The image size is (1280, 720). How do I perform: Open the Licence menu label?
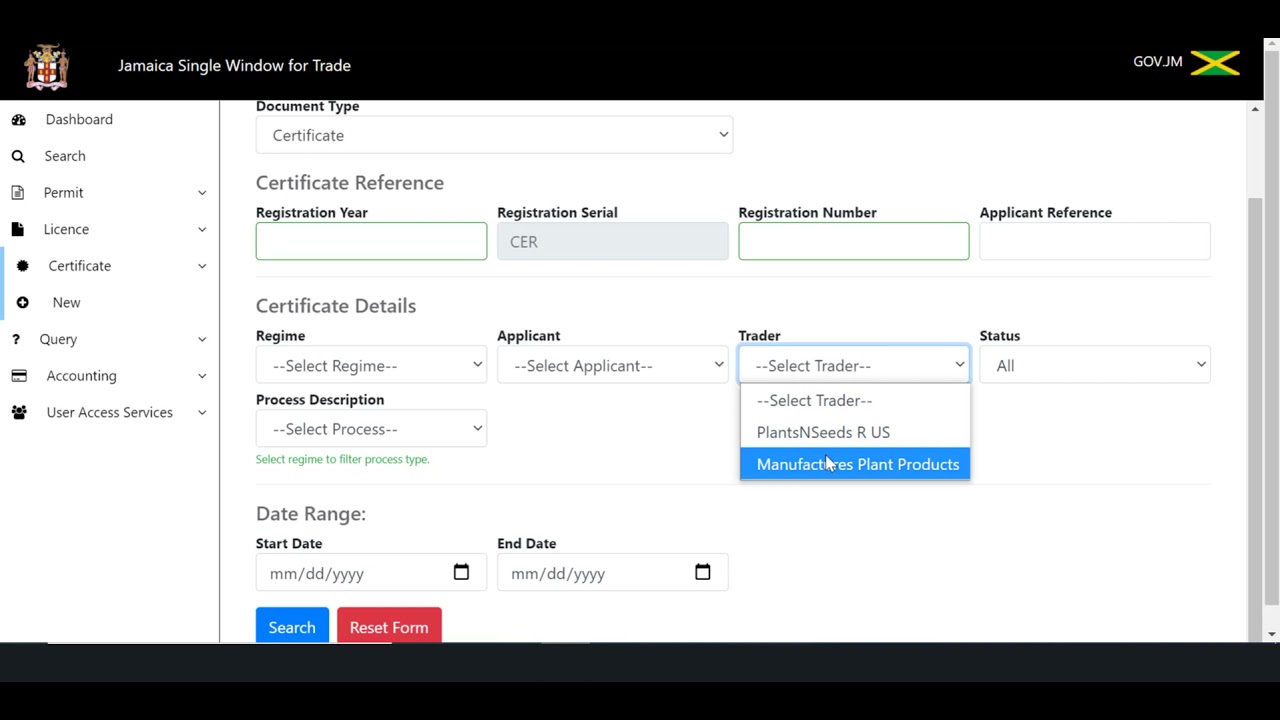66,229
